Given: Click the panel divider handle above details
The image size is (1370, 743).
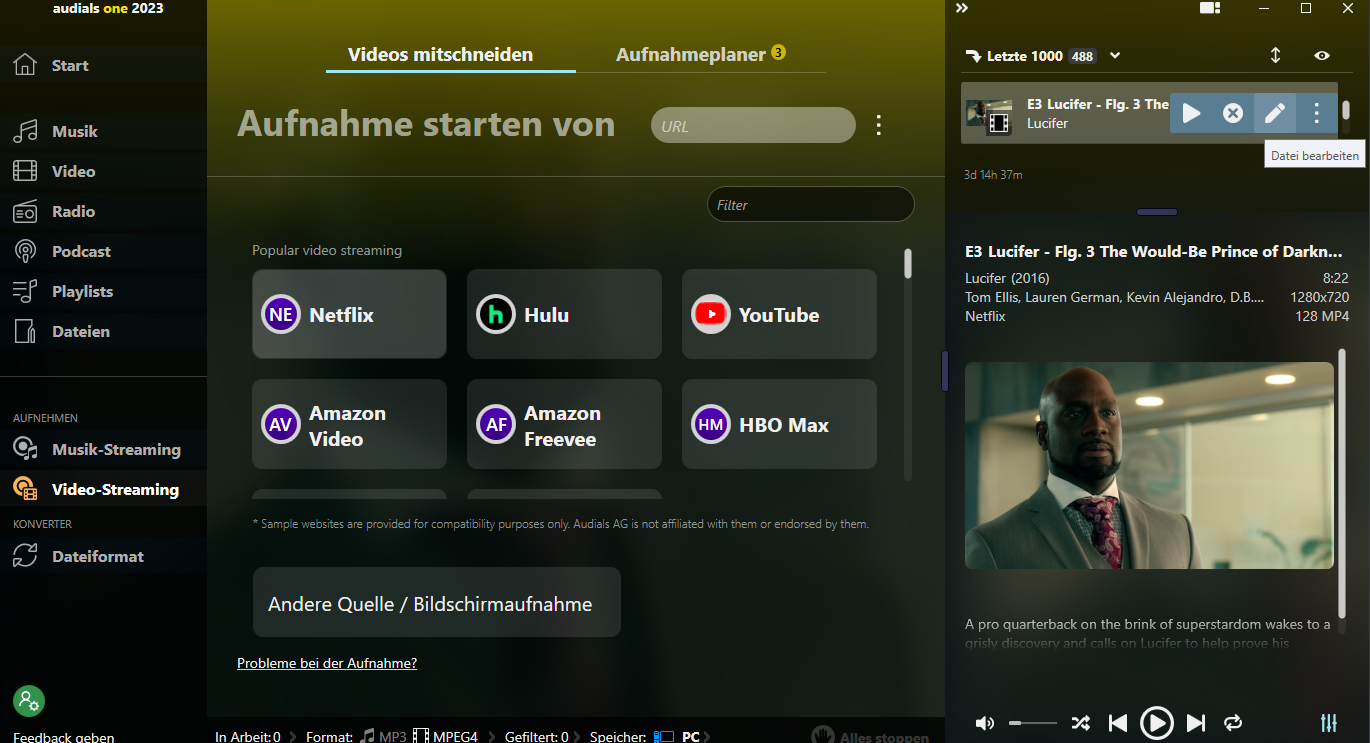Looking at the screenshot, I should tap(1157, 212).
